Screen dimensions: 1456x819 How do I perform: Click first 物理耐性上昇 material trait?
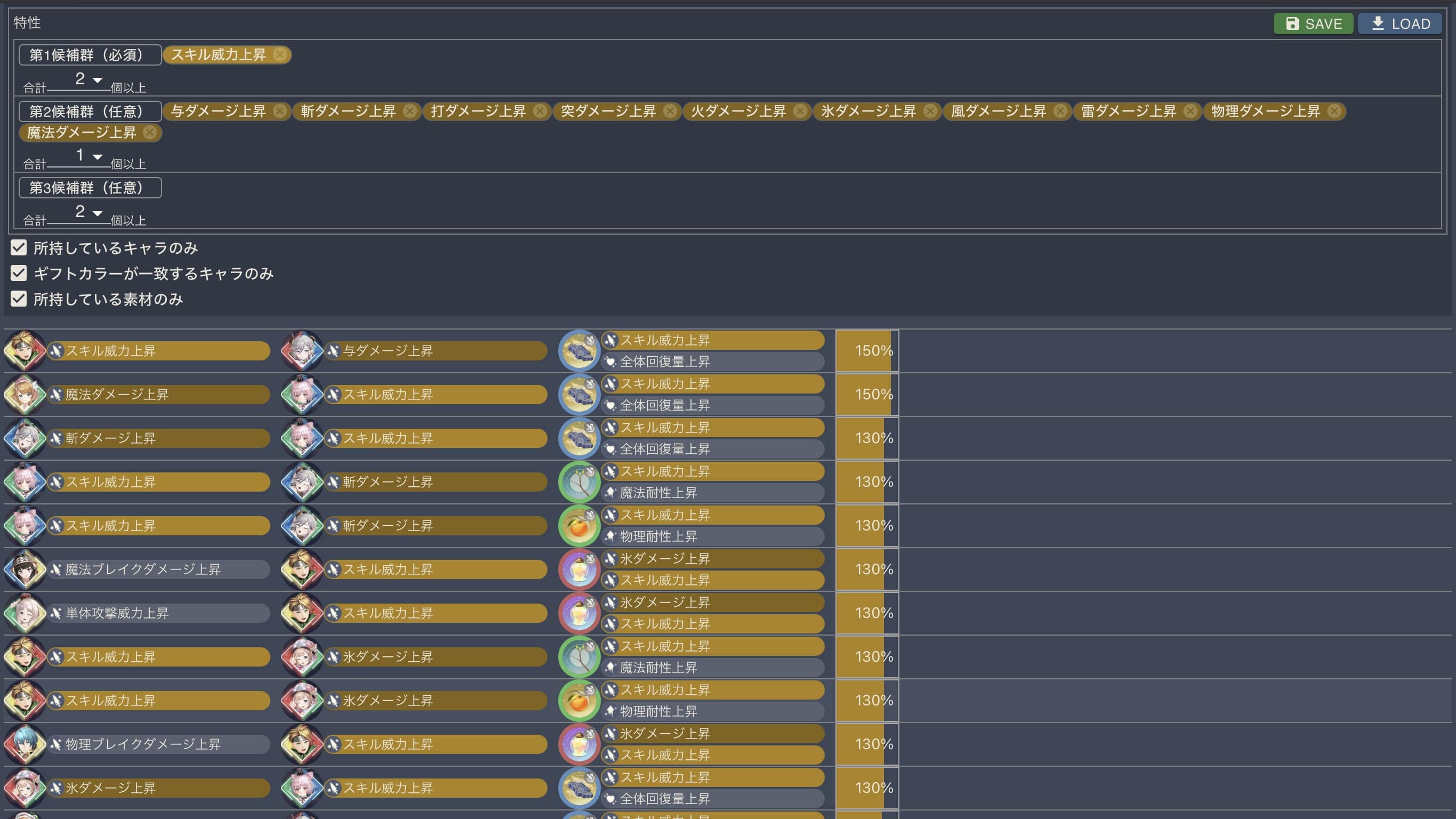coord(712,536)
